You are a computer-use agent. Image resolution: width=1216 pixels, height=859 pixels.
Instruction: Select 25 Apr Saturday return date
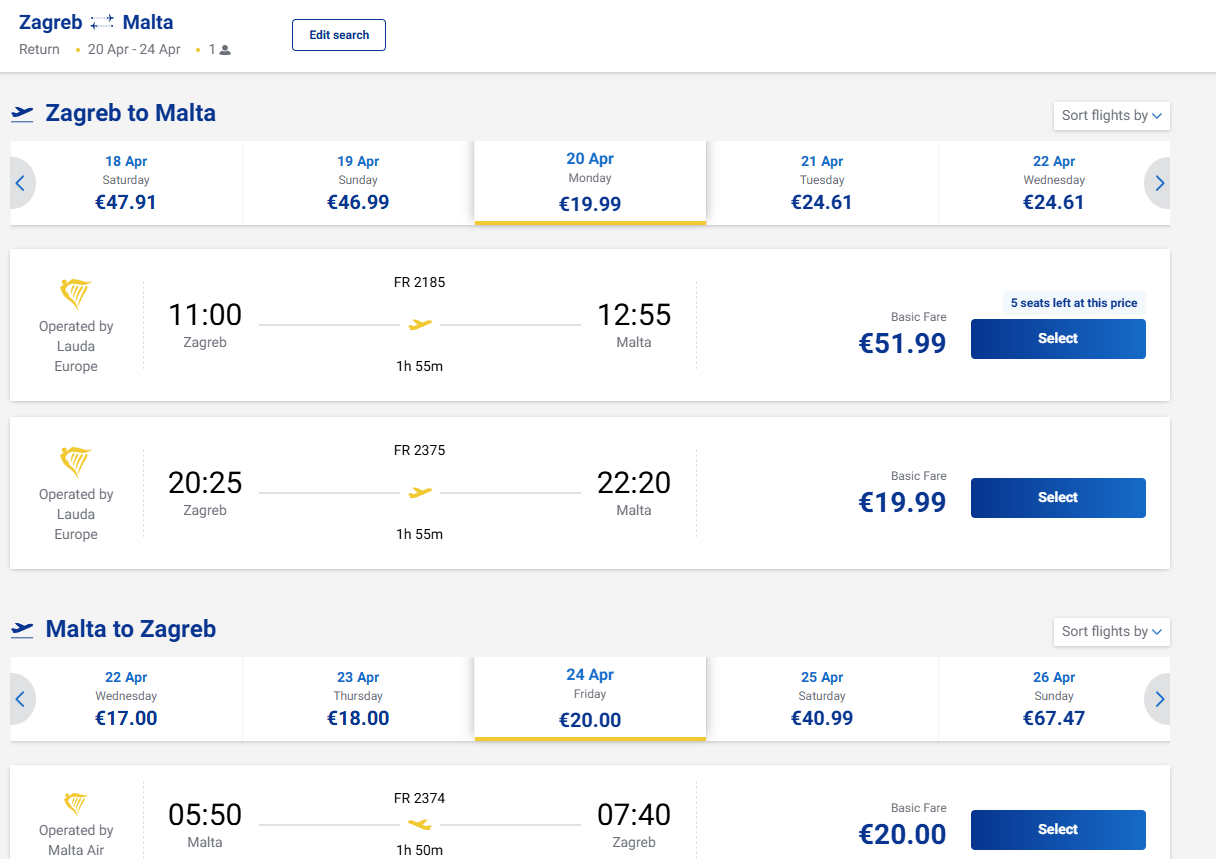pos(822,699)
